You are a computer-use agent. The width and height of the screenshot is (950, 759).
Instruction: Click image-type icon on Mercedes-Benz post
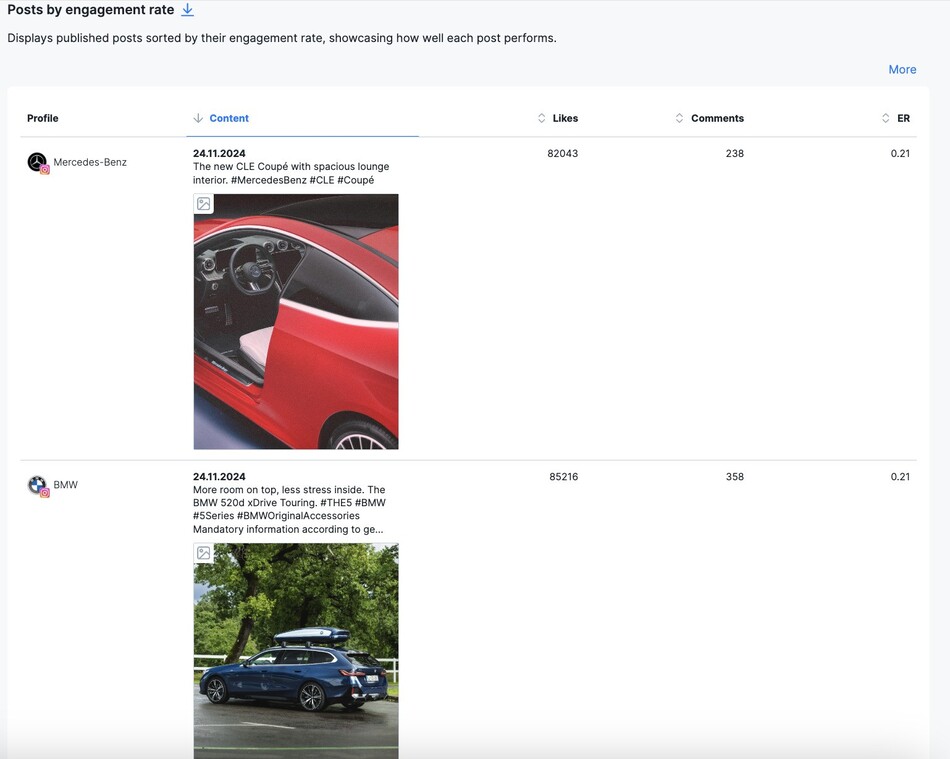(x=204, y=204)
